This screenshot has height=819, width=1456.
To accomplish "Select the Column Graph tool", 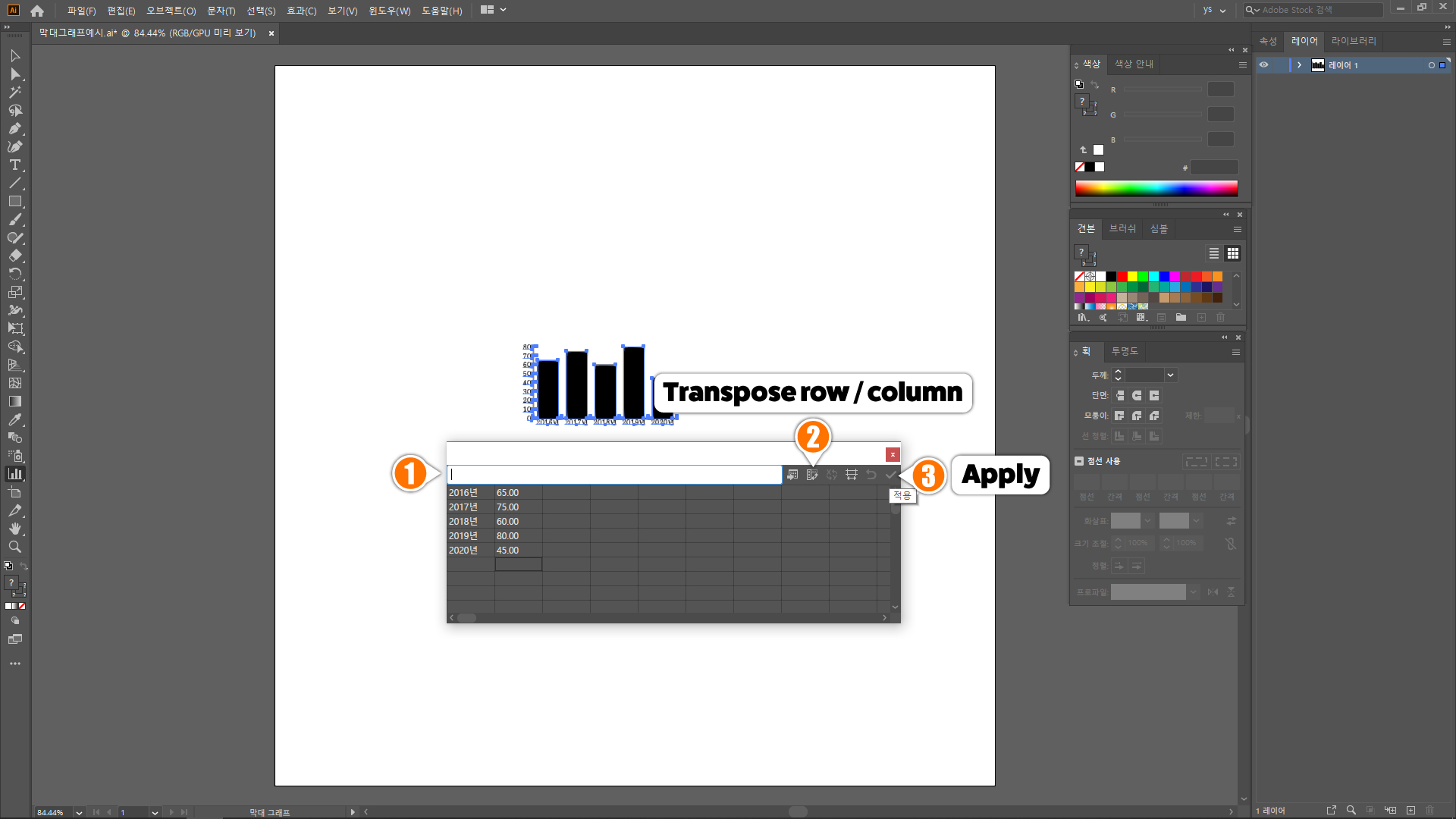I will 15,474.
